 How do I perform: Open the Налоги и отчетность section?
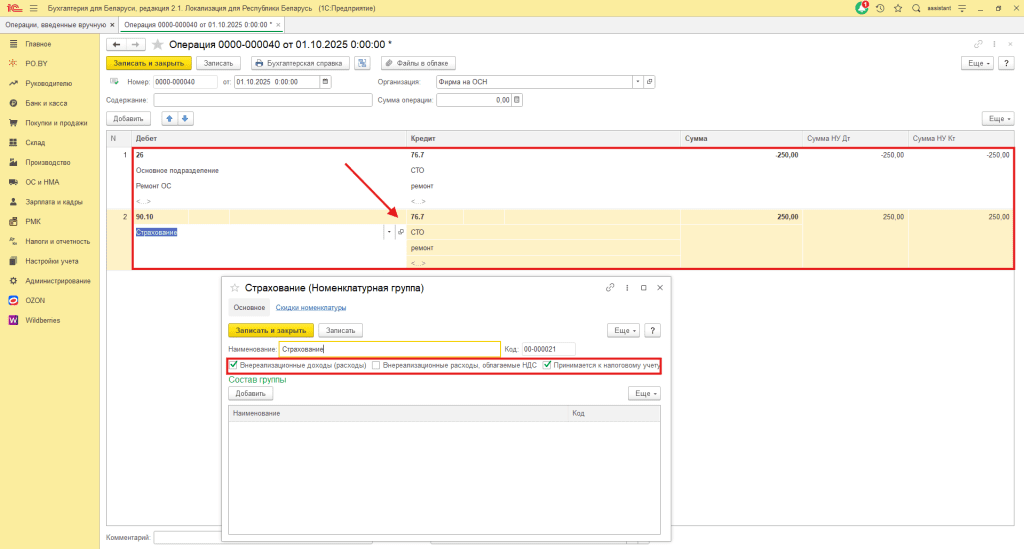point(57,242)
